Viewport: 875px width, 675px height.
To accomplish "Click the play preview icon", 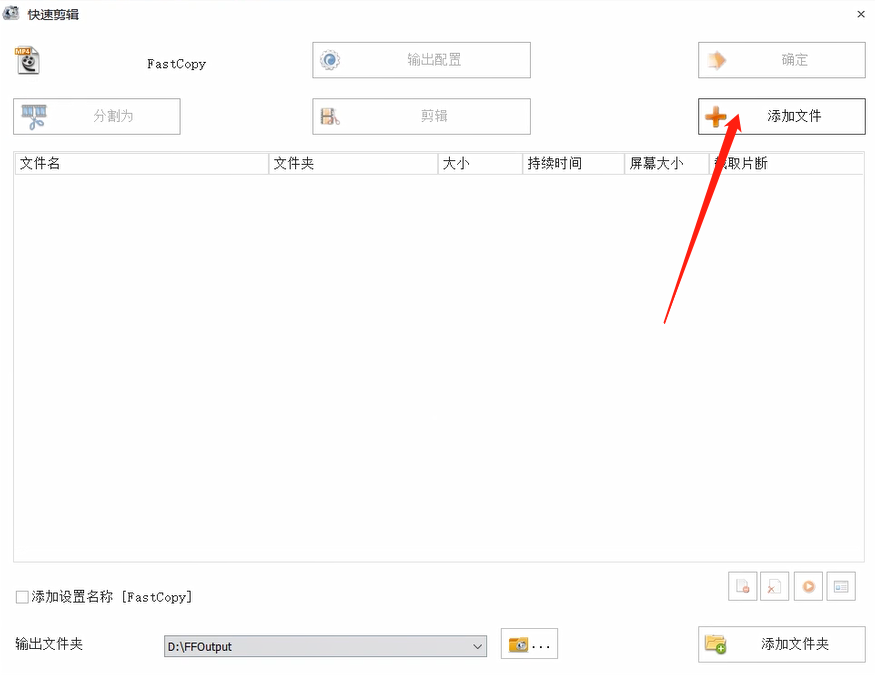I will coord(808,586).
